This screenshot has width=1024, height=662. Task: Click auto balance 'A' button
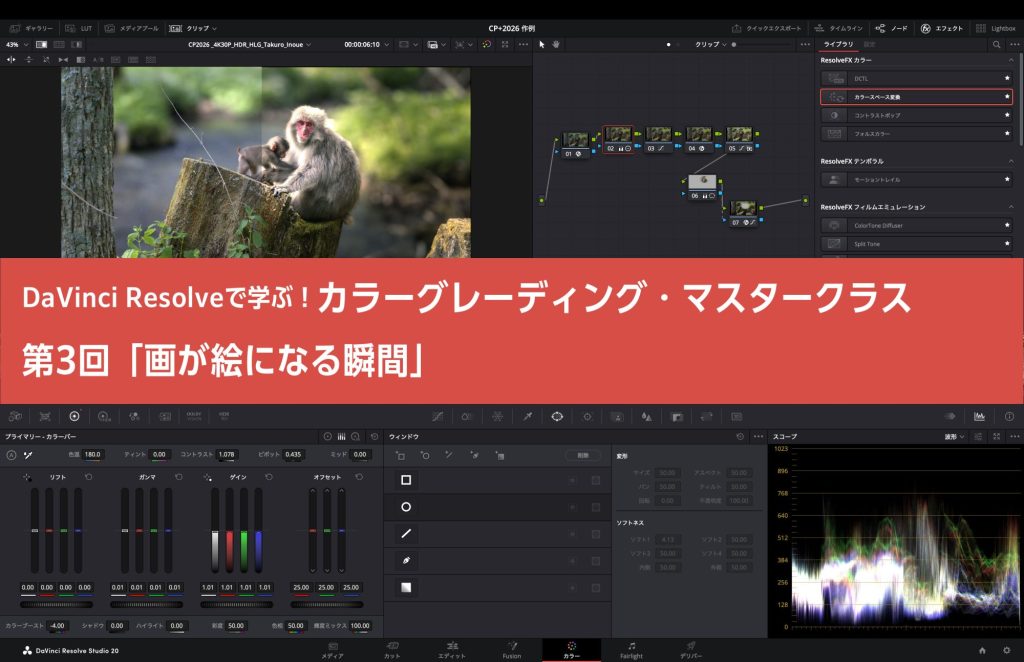pos(11,455)
